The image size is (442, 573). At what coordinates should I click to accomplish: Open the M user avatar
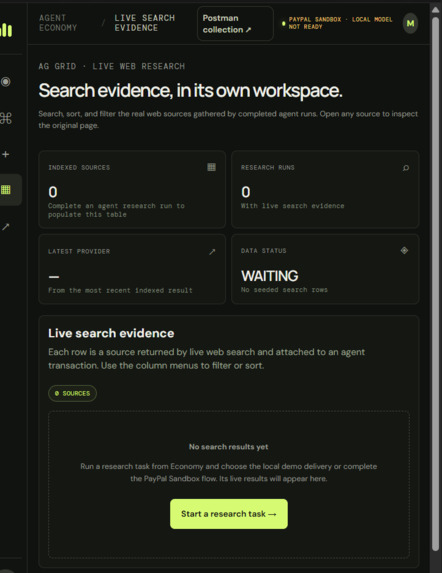coord(410,23)
